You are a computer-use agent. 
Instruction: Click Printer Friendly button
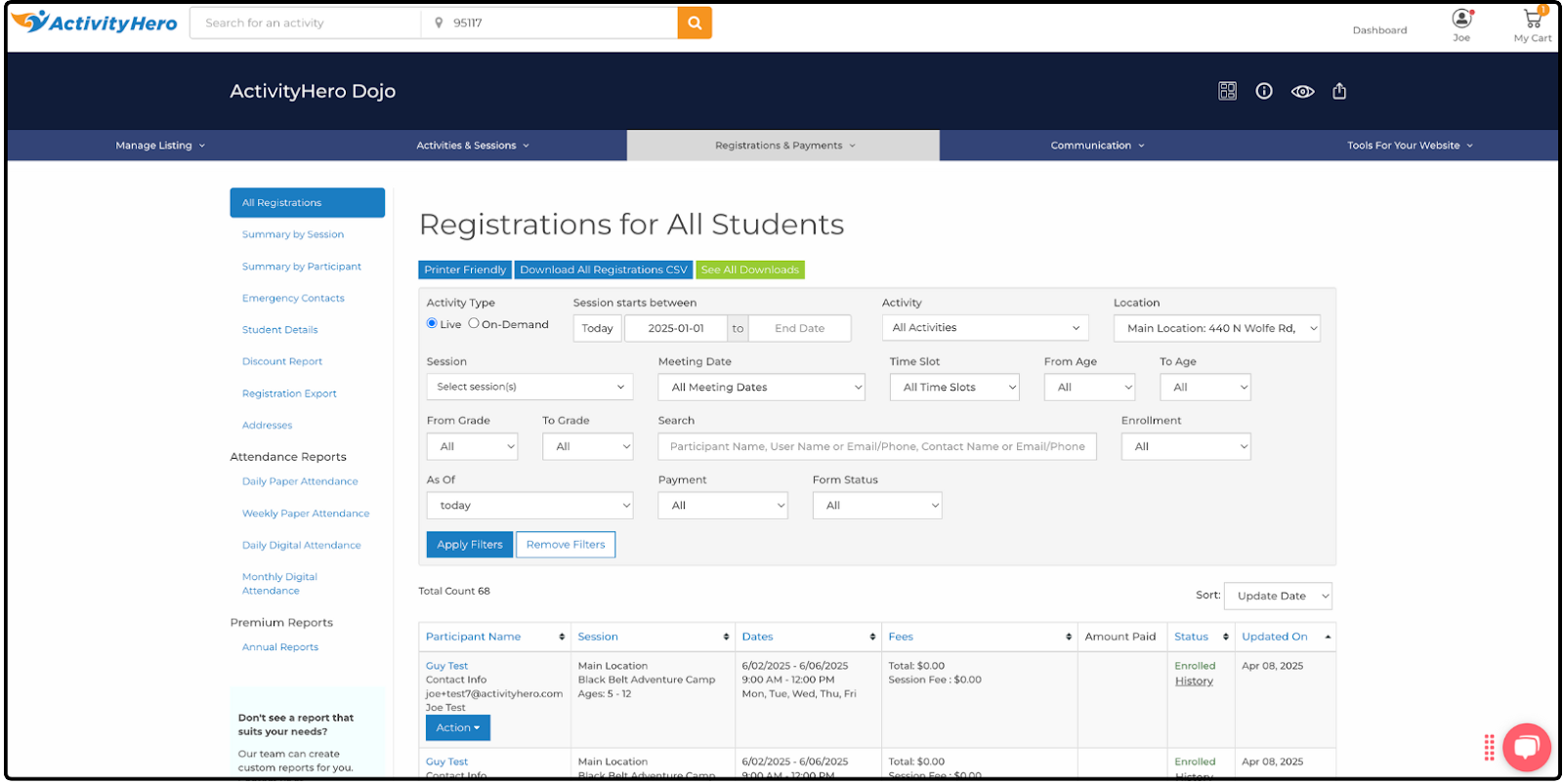coord(465,269)
